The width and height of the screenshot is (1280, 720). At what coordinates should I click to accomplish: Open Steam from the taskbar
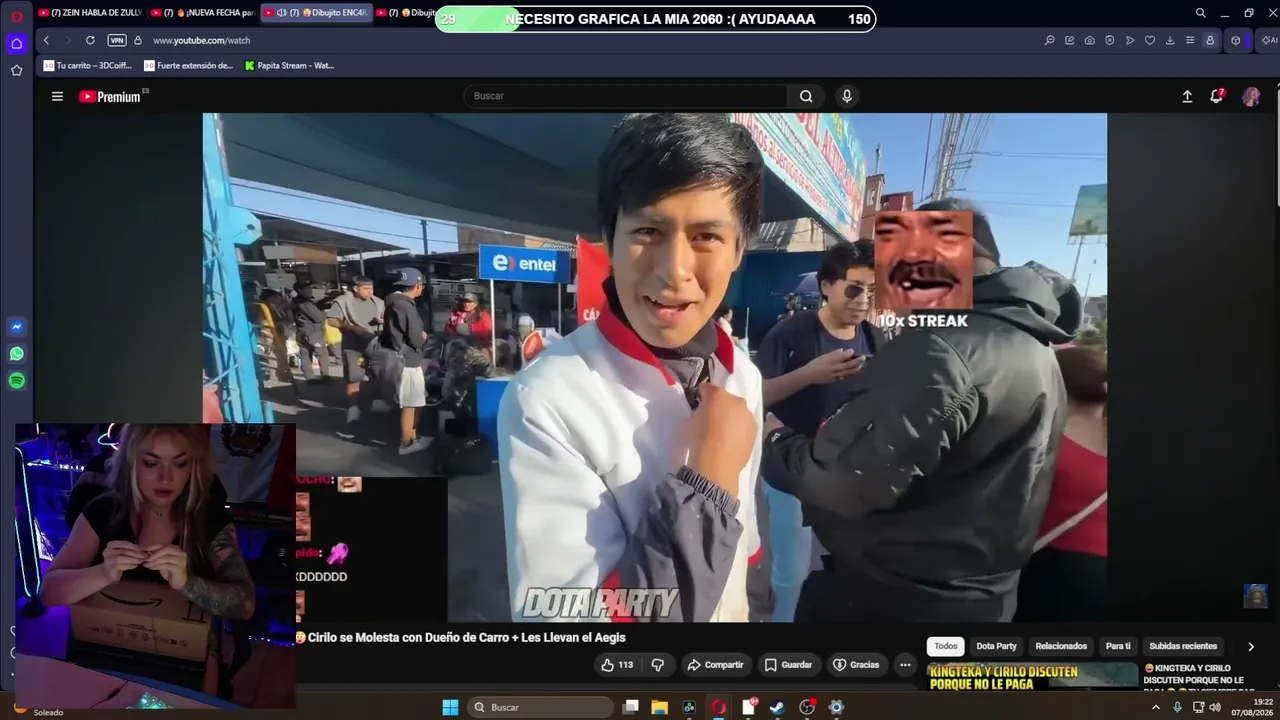pos(776,707)
